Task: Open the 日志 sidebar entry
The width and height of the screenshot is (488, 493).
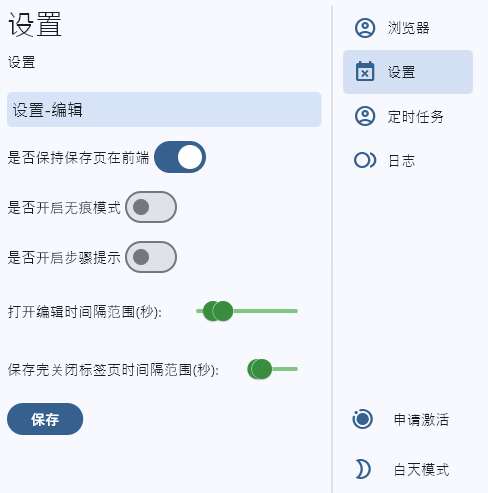Action: point(408,160)
